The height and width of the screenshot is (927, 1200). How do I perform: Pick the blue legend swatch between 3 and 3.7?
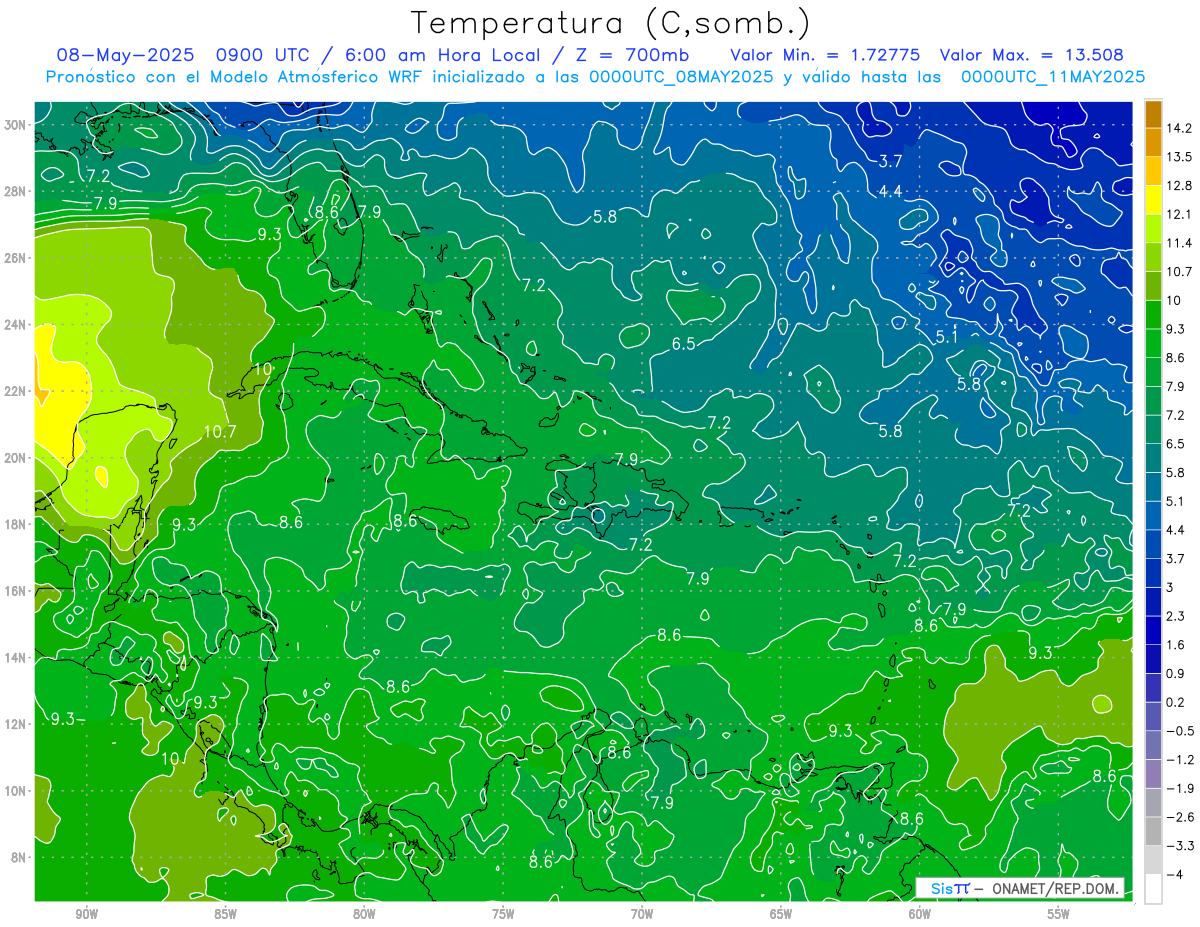[1153, 573]
